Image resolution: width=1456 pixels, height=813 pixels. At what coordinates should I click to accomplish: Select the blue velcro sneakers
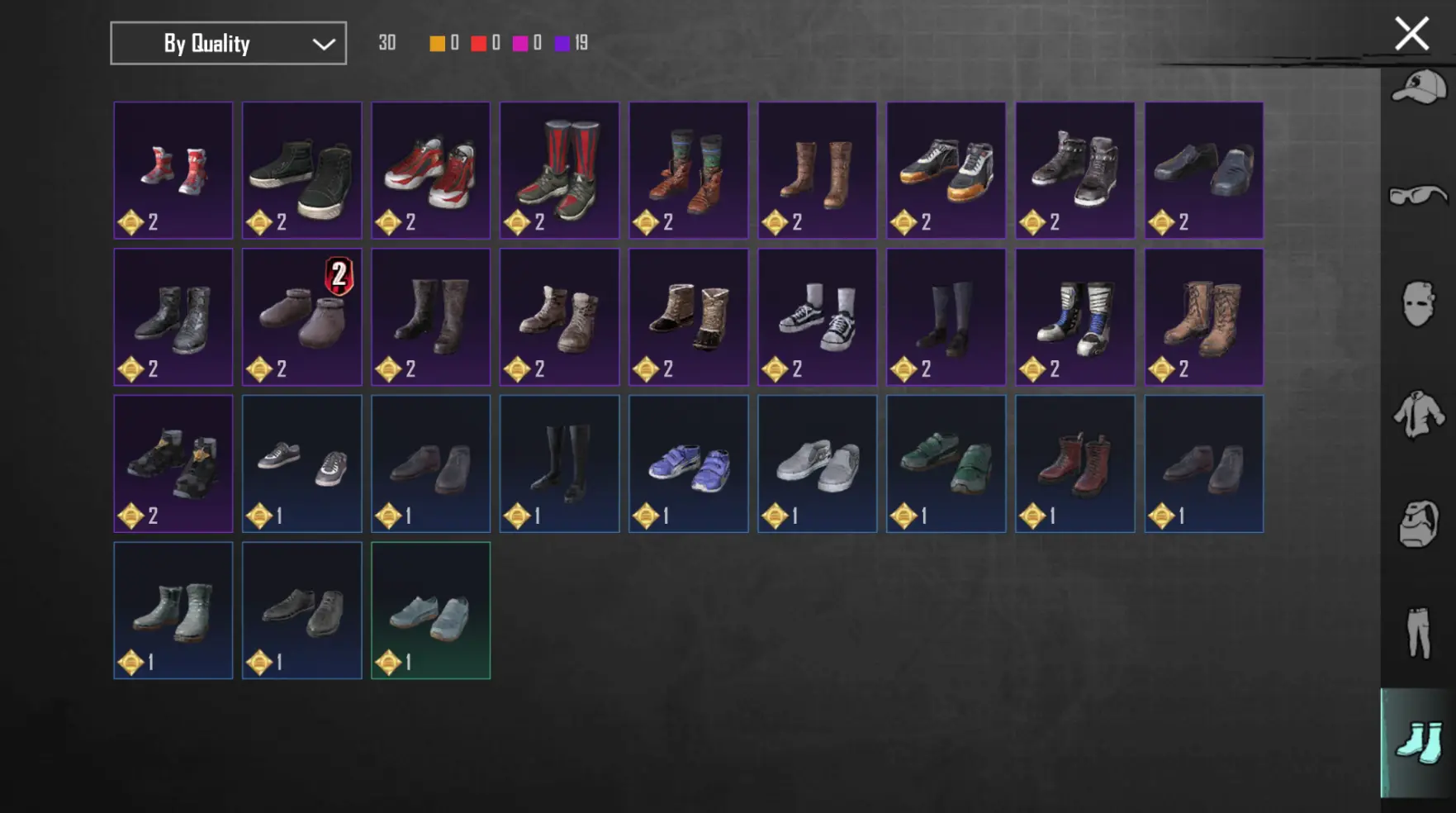pyautogui.click(x=688, y=464)
